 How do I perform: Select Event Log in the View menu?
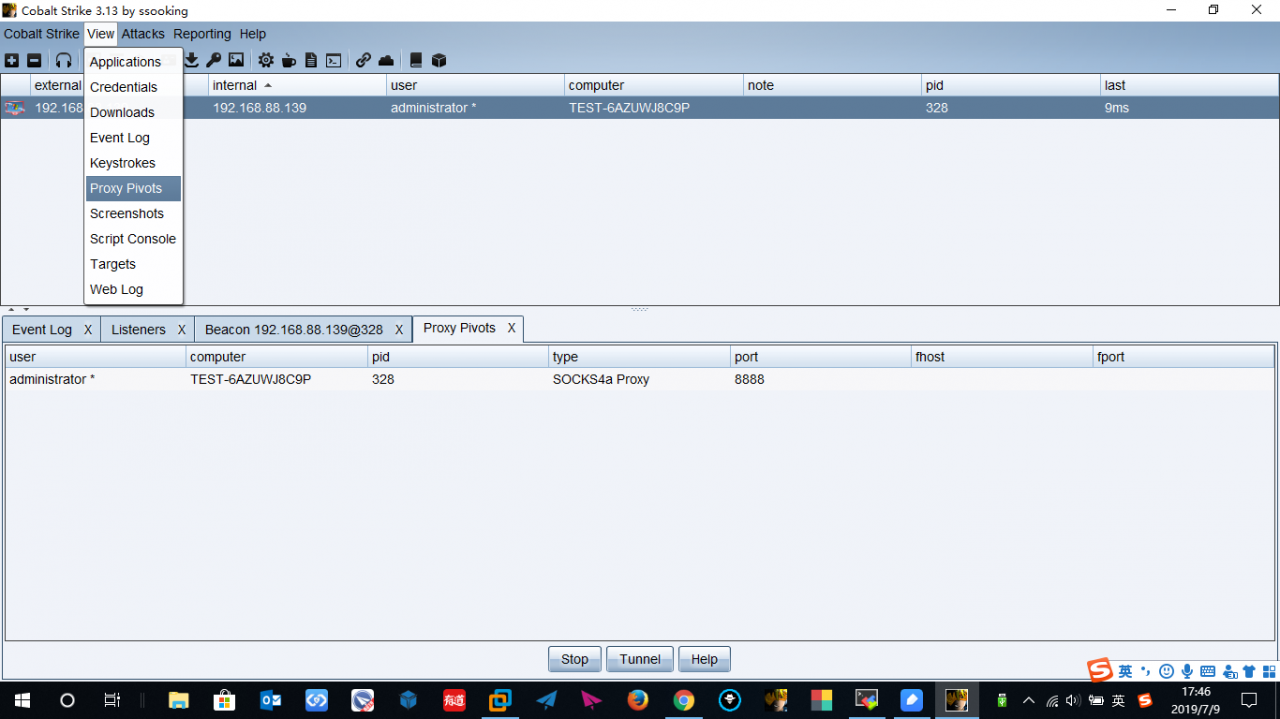click(x=133, y=138)
